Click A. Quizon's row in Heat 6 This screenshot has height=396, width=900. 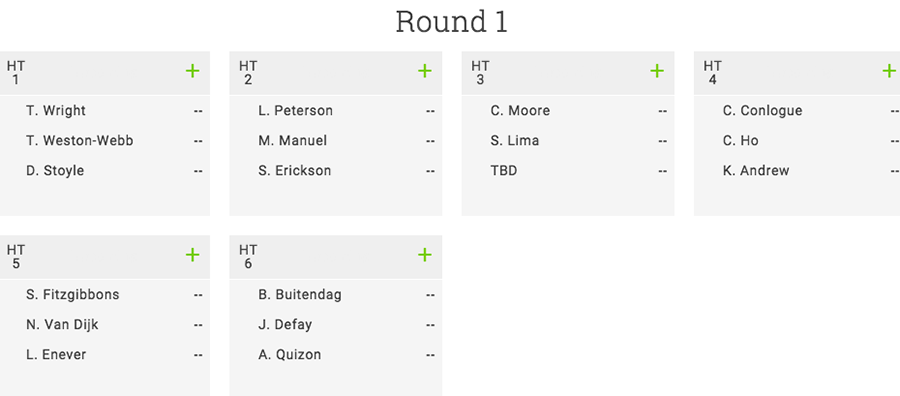336,355
